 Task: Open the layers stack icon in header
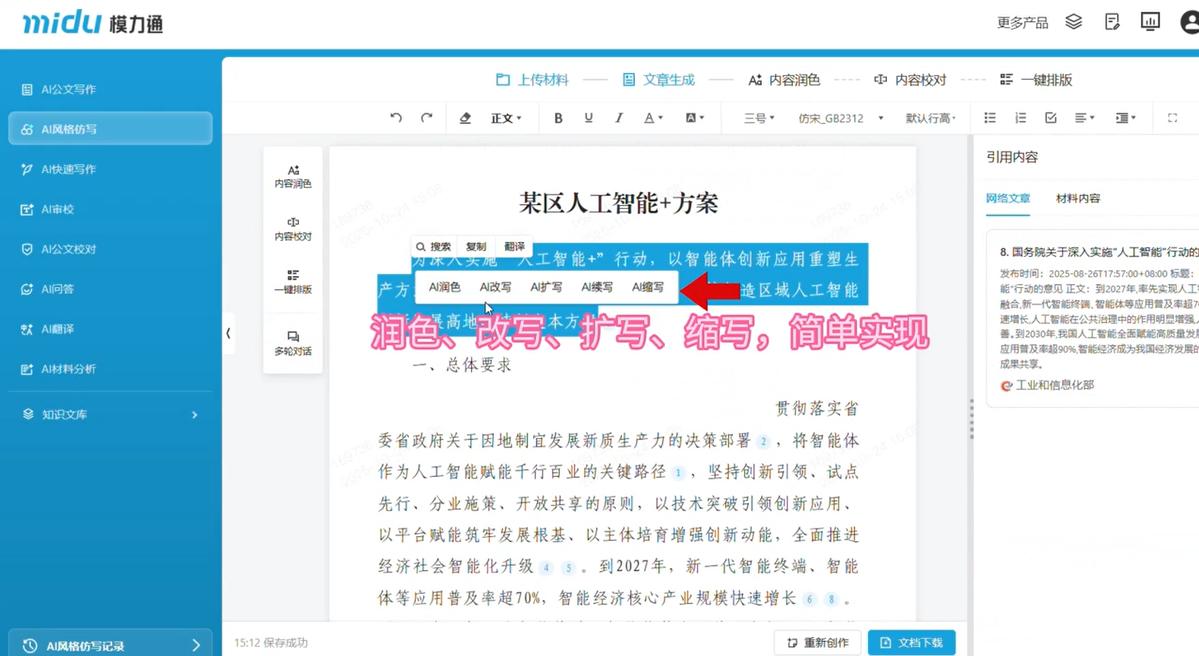pyautogui.click(x=1074, y=22)
